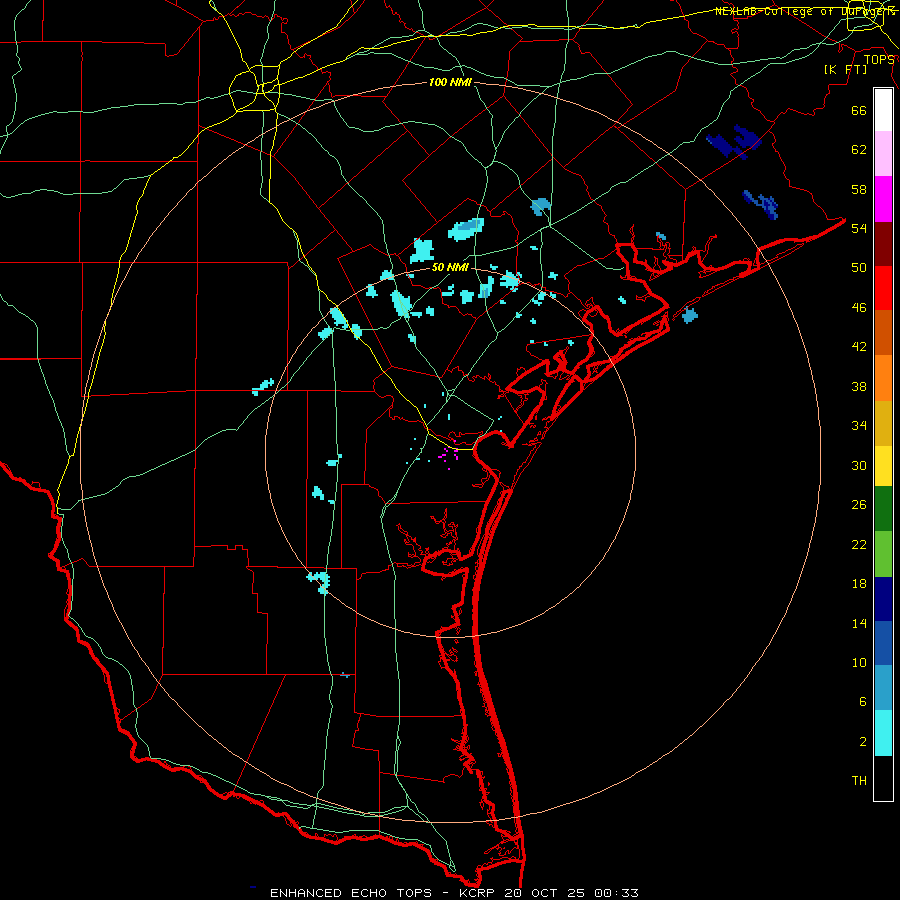Click the '22' legend value label
Image resolution: width=900 pixels, height=900 pixels.
(859, 545)
